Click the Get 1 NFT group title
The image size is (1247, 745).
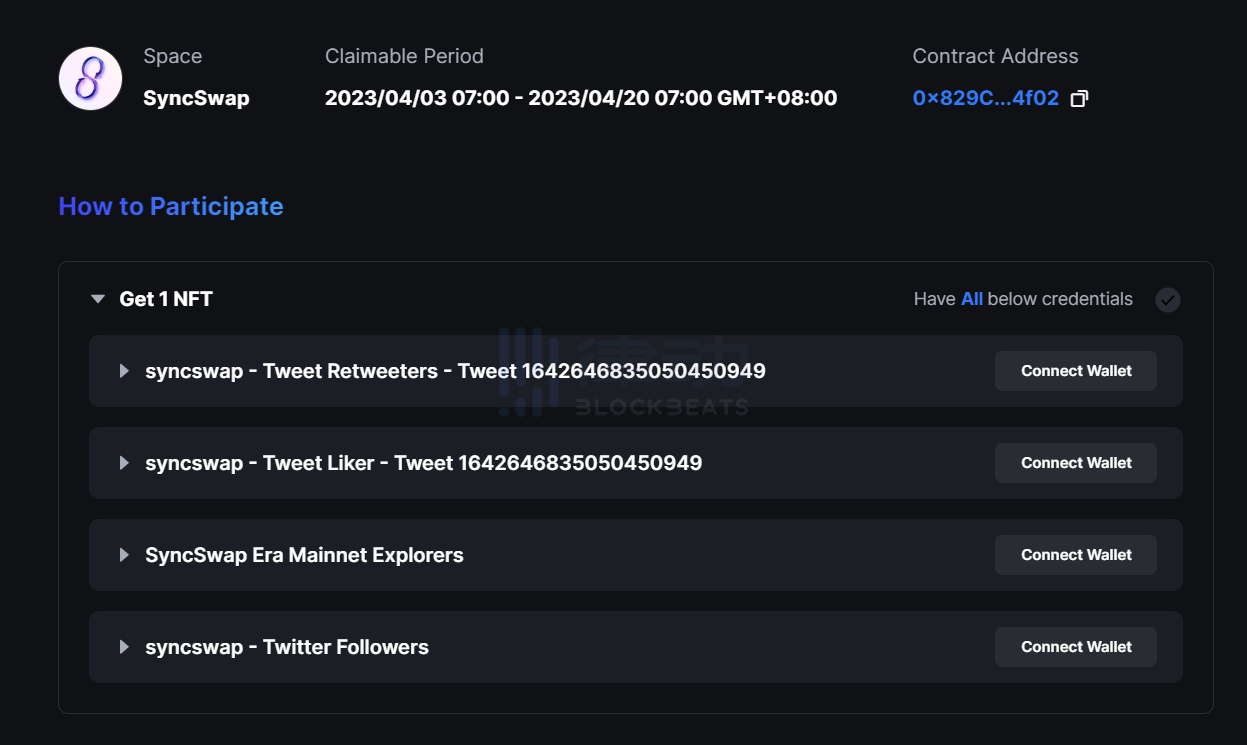click(x=166, y=299)
